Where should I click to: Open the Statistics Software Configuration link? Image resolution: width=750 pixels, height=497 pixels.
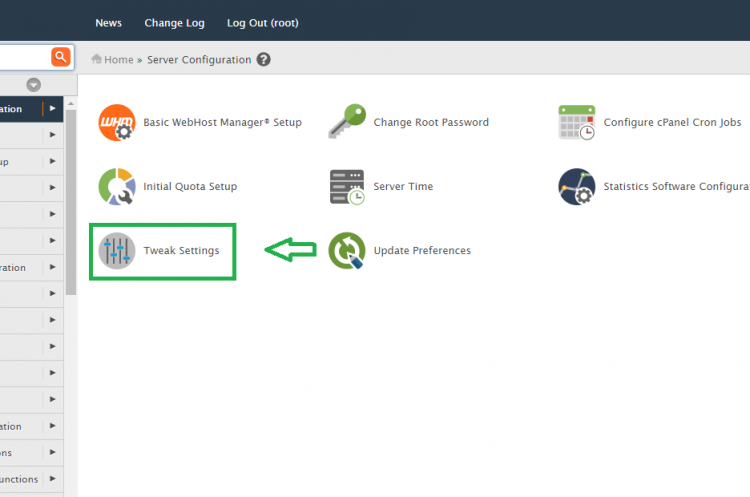pyautogui.click(x=676, y=187)
